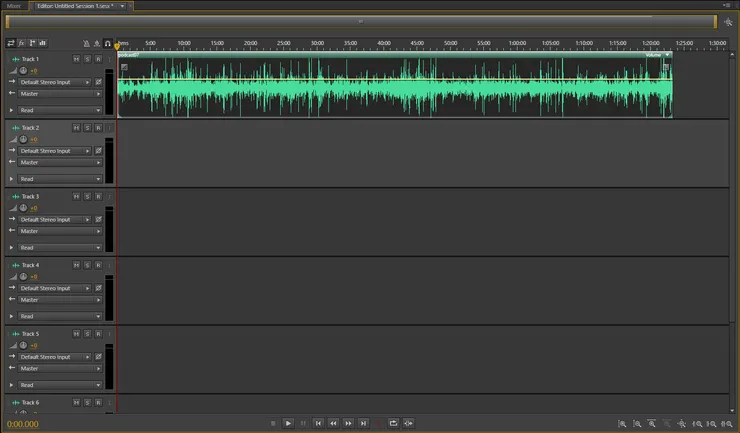This screenshot has height=433, width=740.
Task: Rewind the playhead
Action: pos(333,424)
